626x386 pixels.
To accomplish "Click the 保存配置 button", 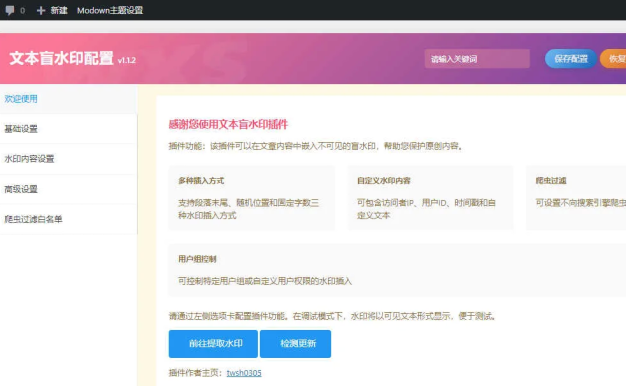I will click(571, 59).
